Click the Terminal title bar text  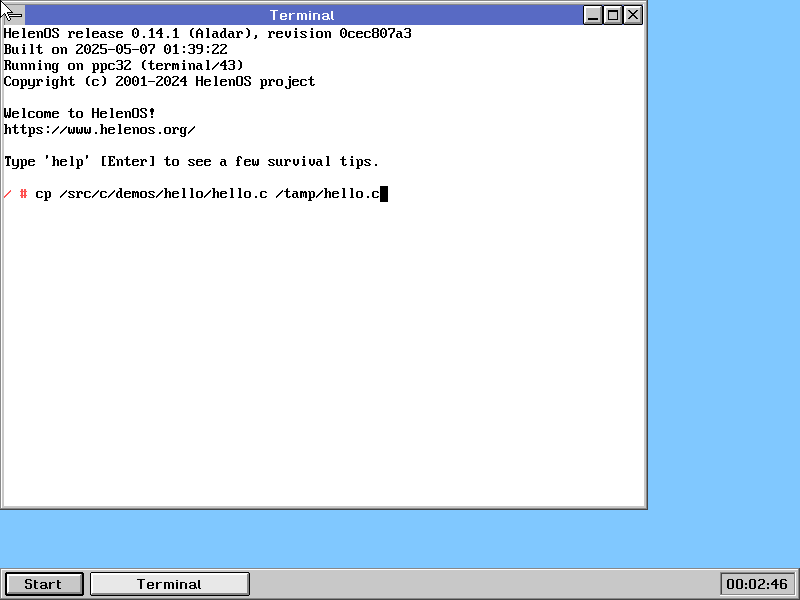coord(302,15)
